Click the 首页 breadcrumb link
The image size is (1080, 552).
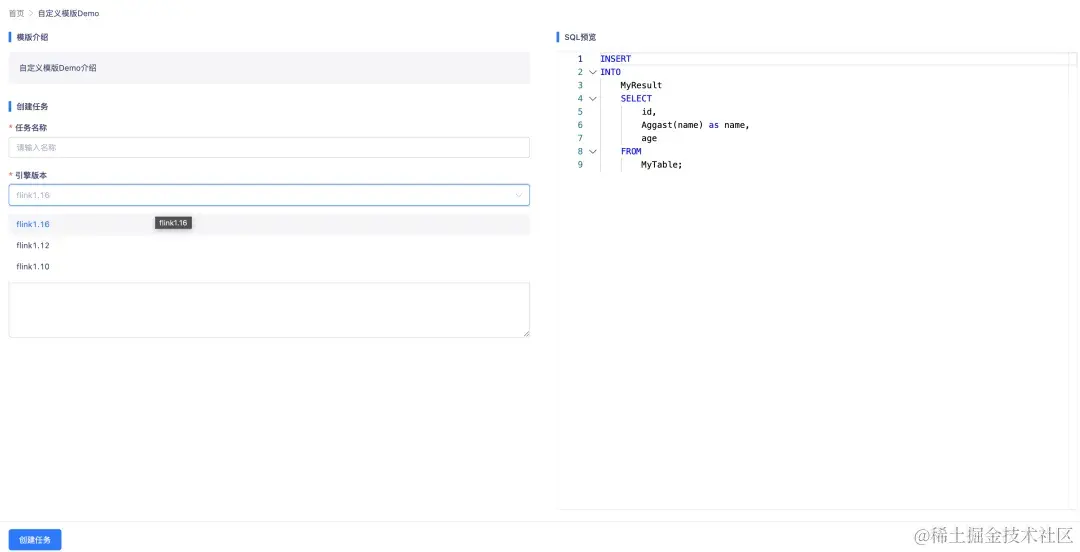pos(16,13)
